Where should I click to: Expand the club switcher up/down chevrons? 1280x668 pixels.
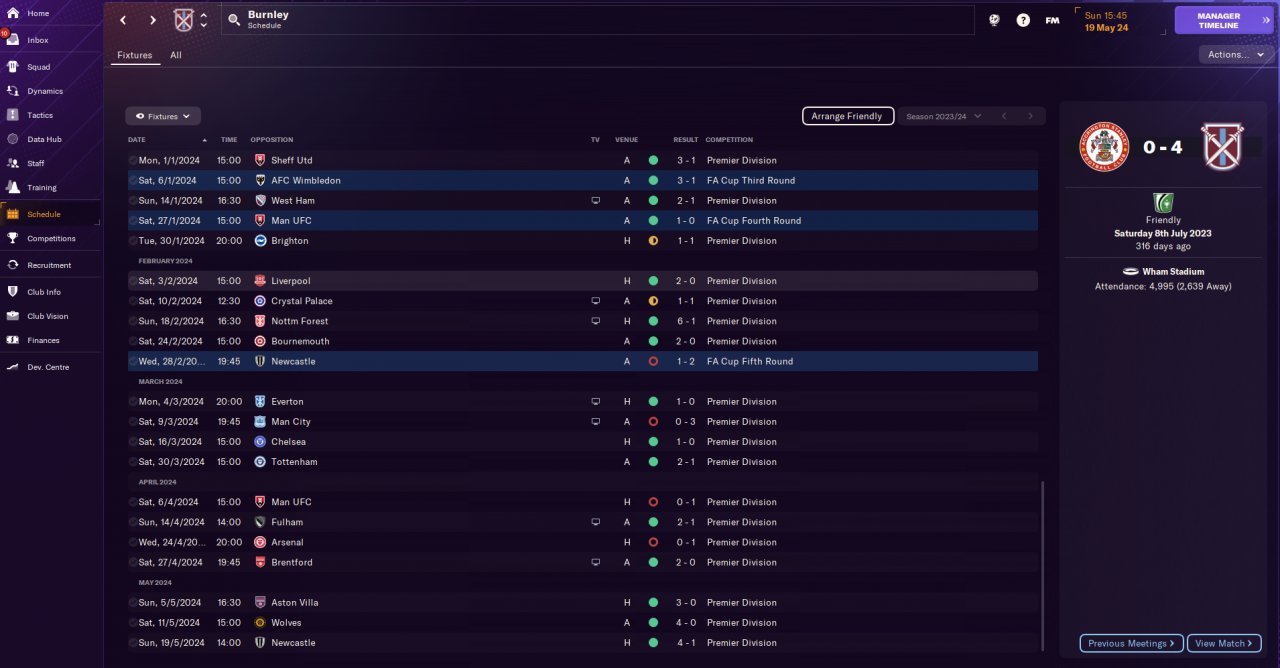pyautogui.click(x=204, y=20)
